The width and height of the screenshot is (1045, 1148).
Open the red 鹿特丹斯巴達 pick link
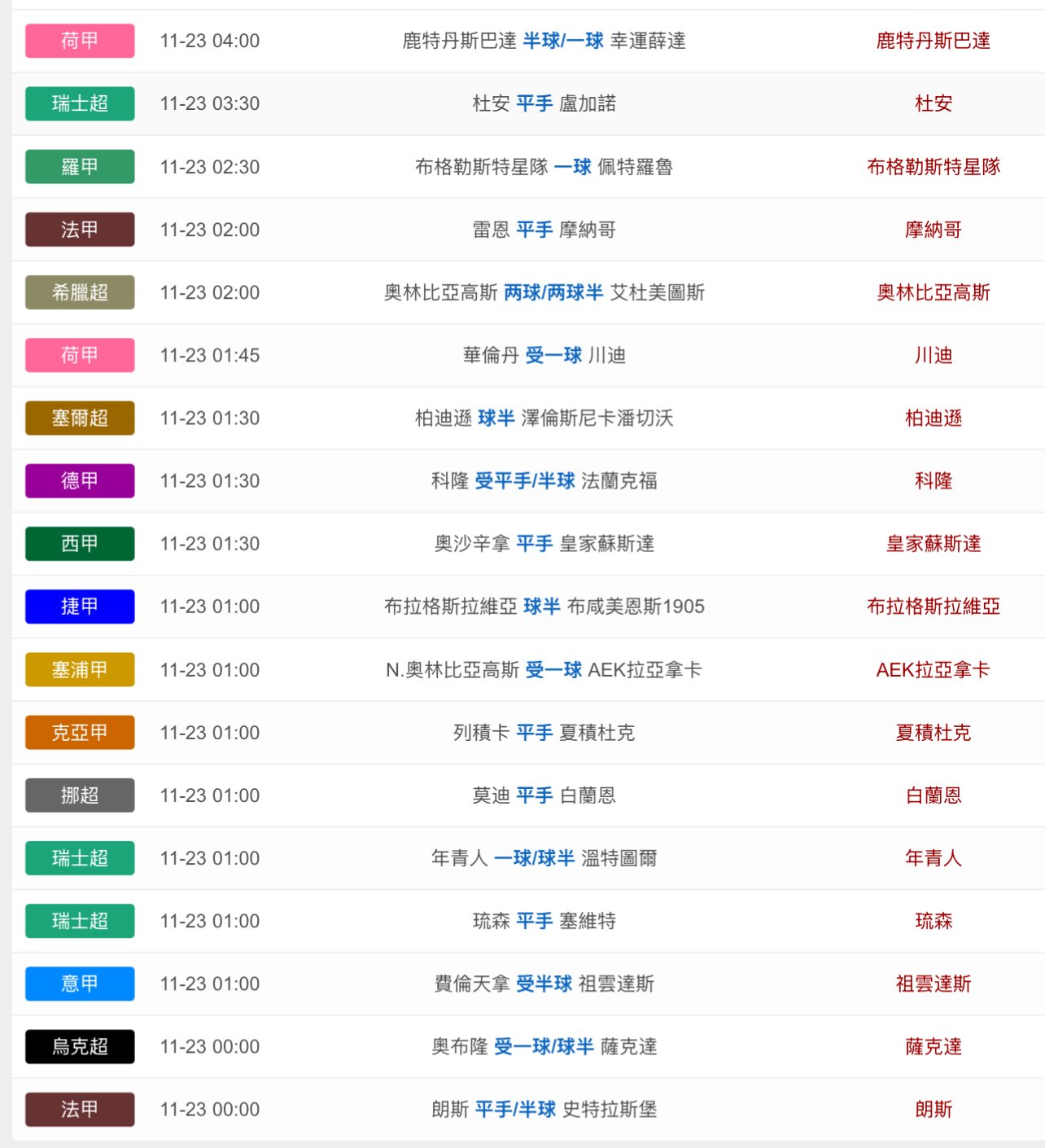(933, 41)
